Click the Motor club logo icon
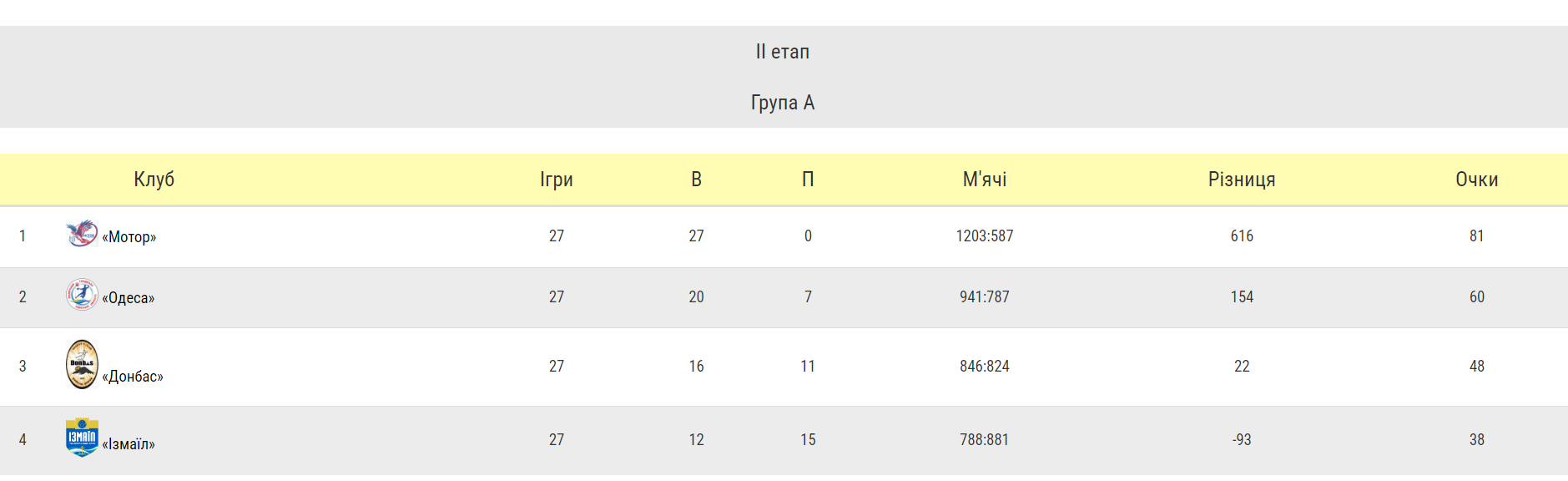 (82, 233)
